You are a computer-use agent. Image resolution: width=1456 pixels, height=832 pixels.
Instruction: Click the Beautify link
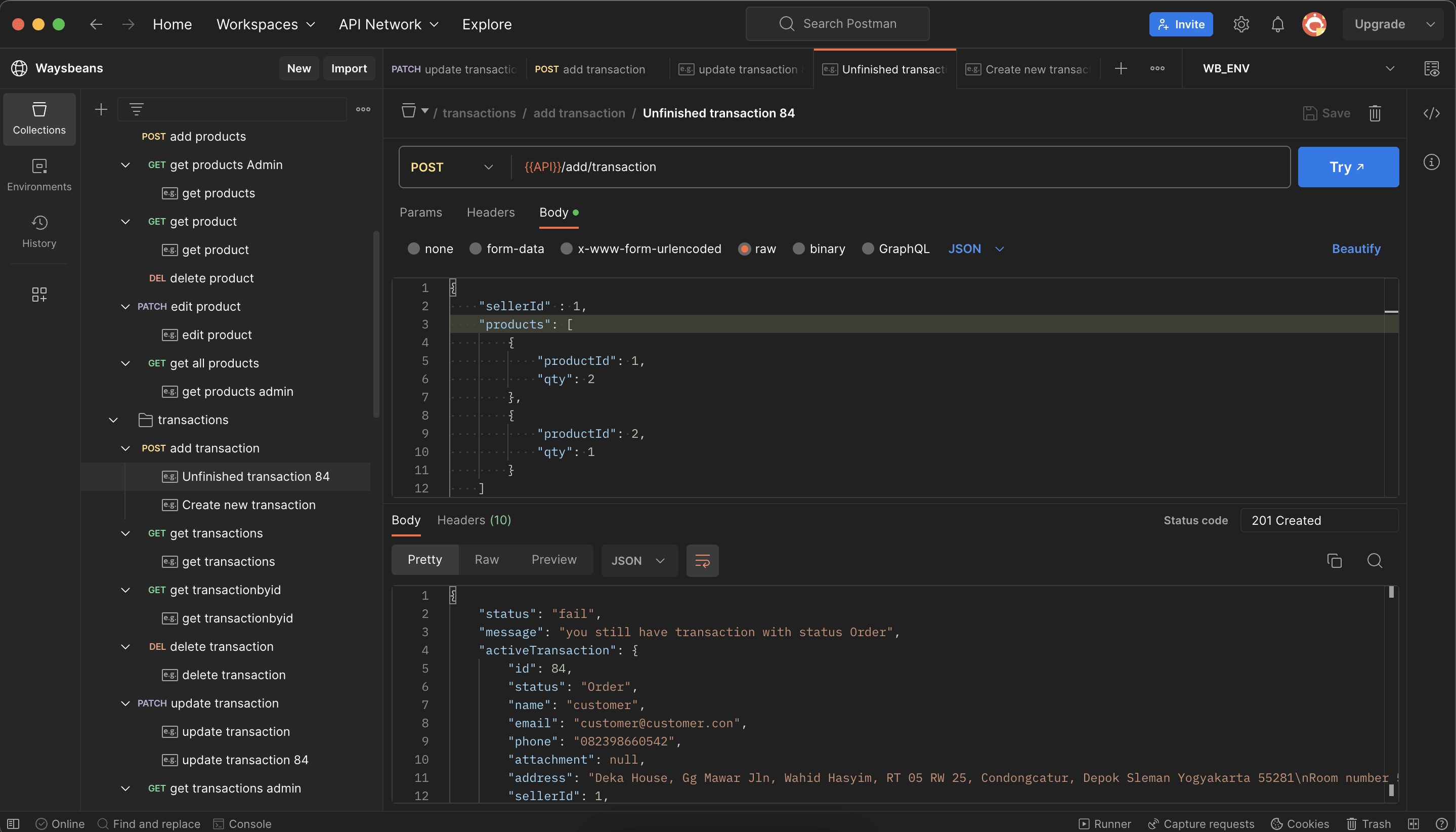click(1355, 248)
